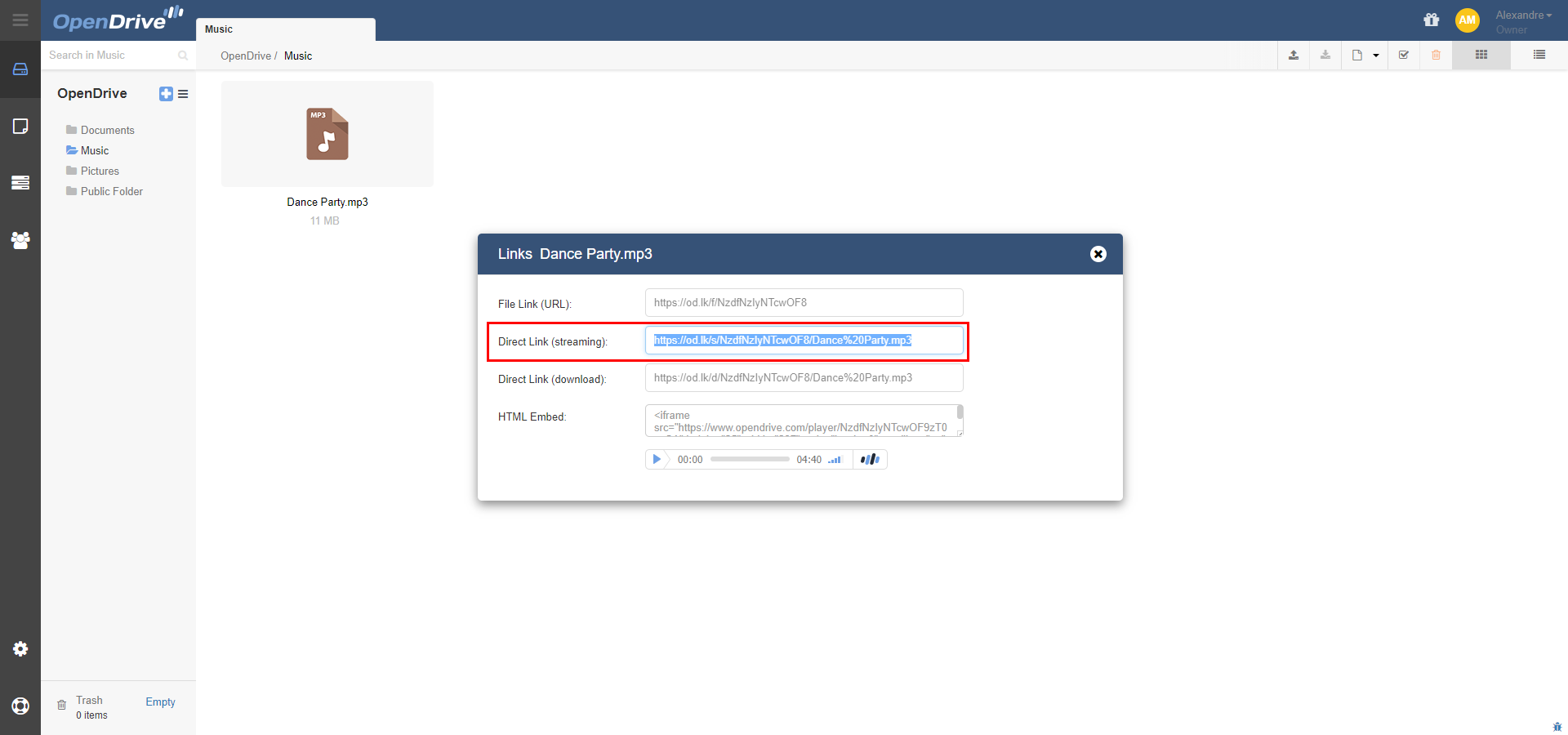Switch to list view
The width and height of the screenshot is (1568, 735).
tap(1539, 56)
